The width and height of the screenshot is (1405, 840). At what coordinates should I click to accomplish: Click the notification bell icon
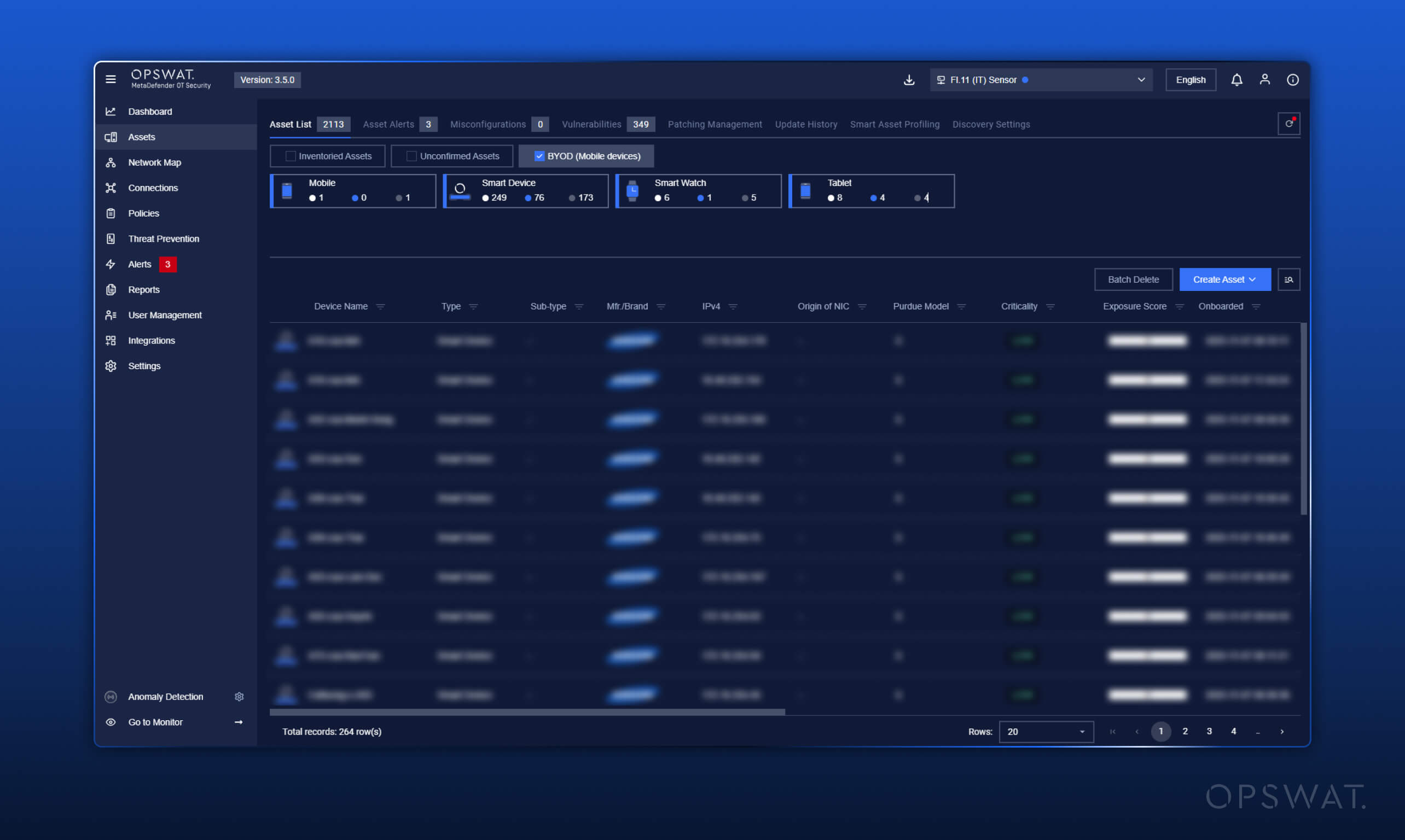coord(1238,79)
